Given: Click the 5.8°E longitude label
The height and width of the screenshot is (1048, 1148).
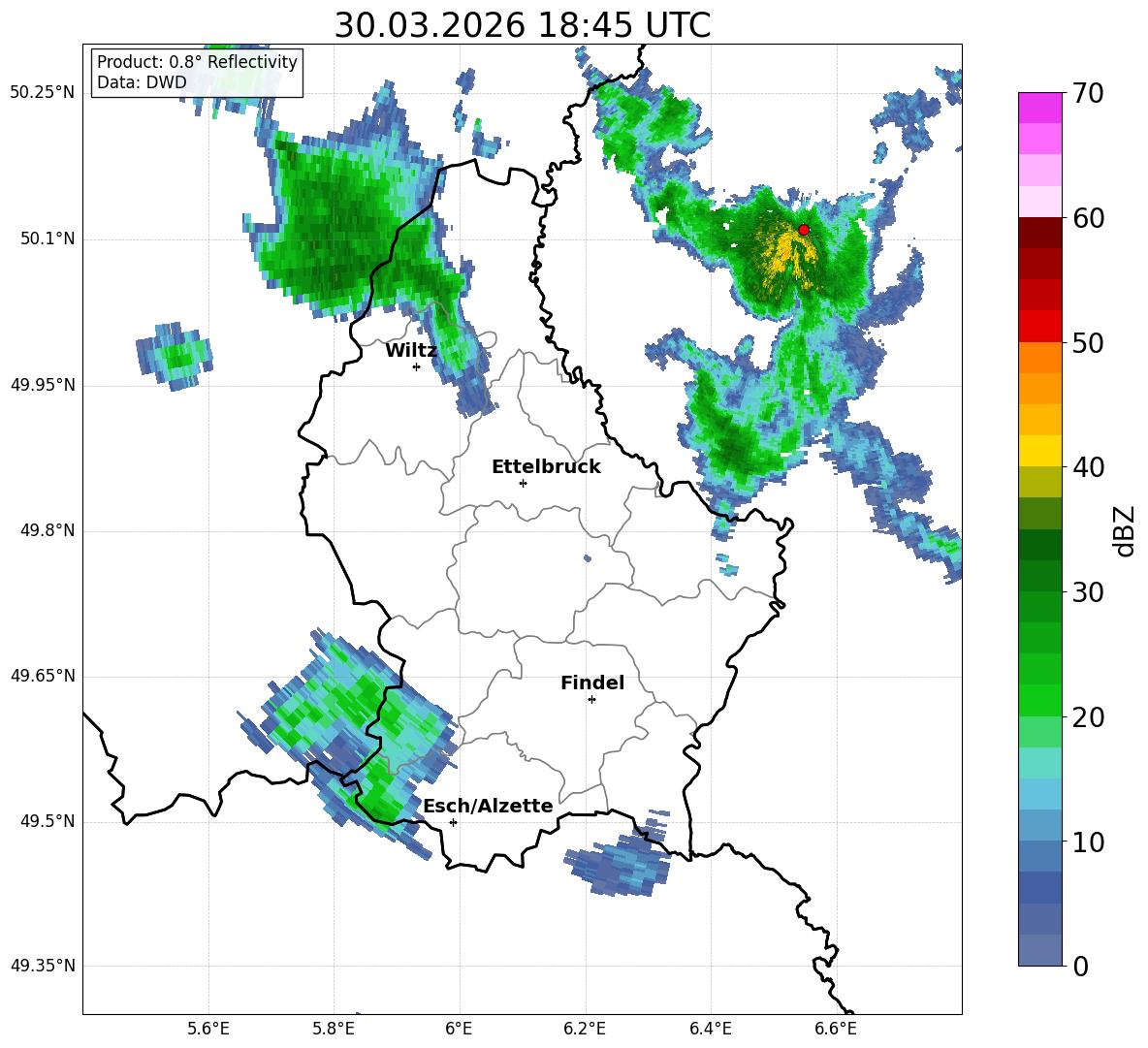Looking at the screenshot, I should click(x=334, y=1029).
